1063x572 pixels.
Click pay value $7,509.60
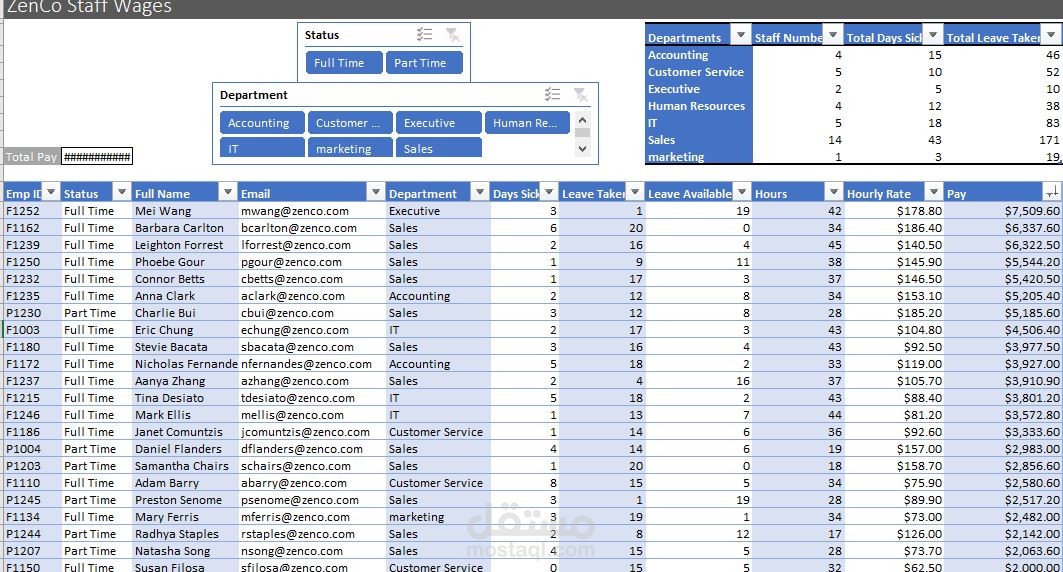1032,211
